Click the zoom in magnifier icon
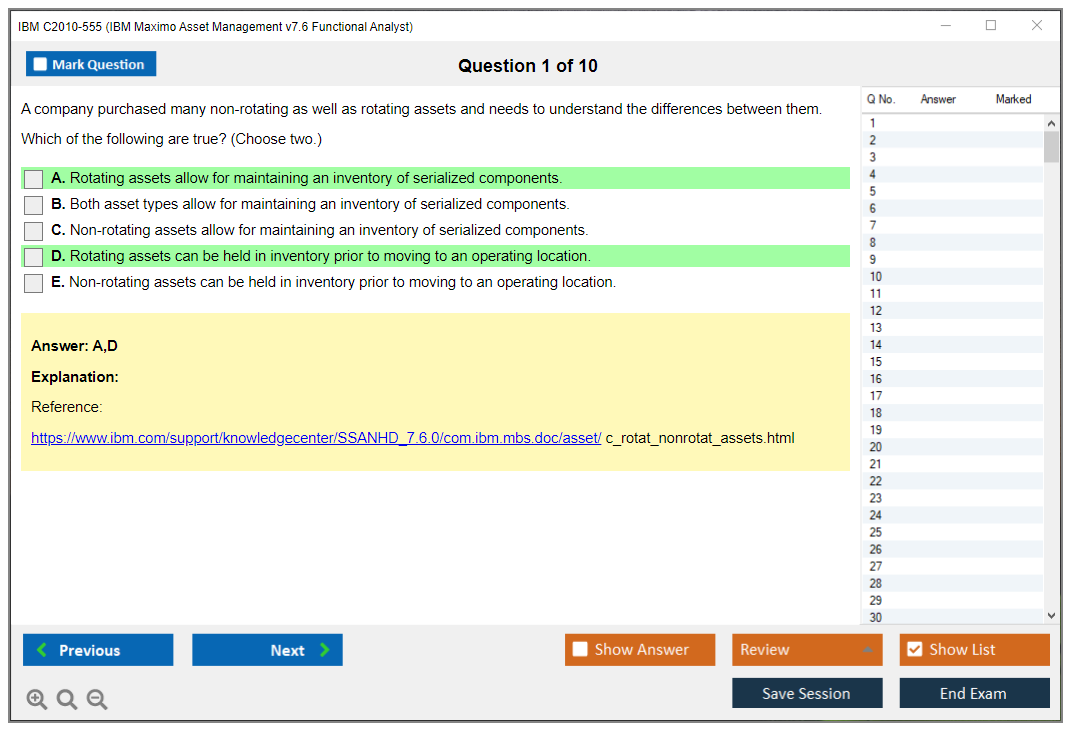1075x735 pixels. (x=37, y=700)
